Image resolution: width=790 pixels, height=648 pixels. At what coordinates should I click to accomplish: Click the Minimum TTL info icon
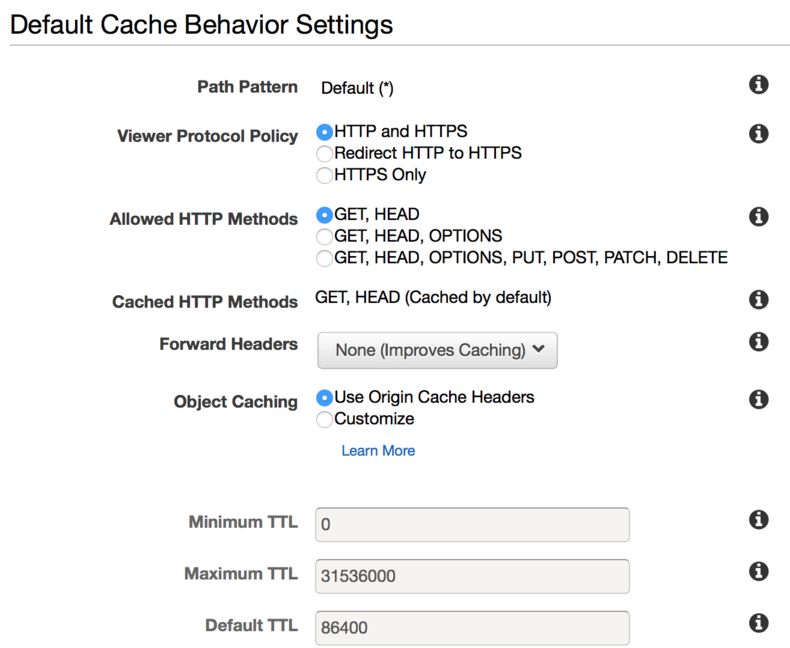pyautogui.click(x=758, y=519)
